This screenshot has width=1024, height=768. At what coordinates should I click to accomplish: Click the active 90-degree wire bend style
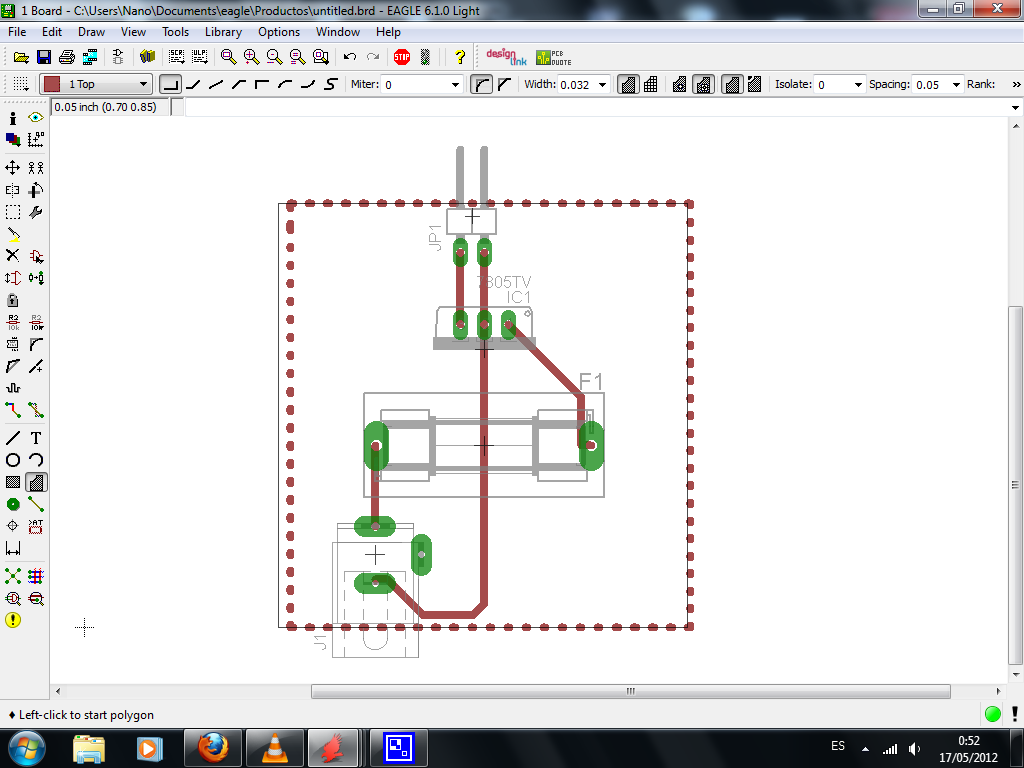tap(170, 84)
